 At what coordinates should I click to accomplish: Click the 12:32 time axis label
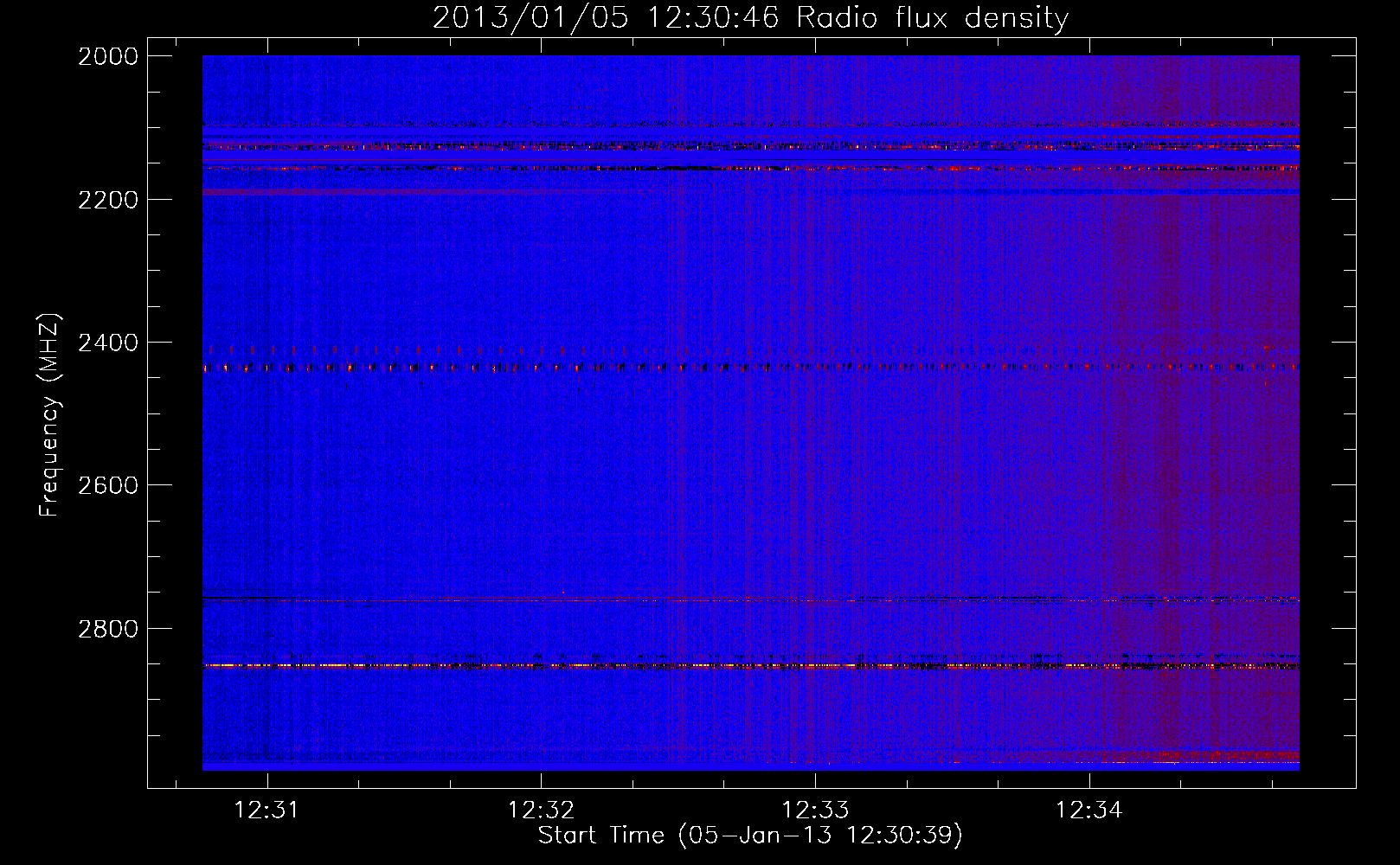pyautogui.click(x=541, y=811)
